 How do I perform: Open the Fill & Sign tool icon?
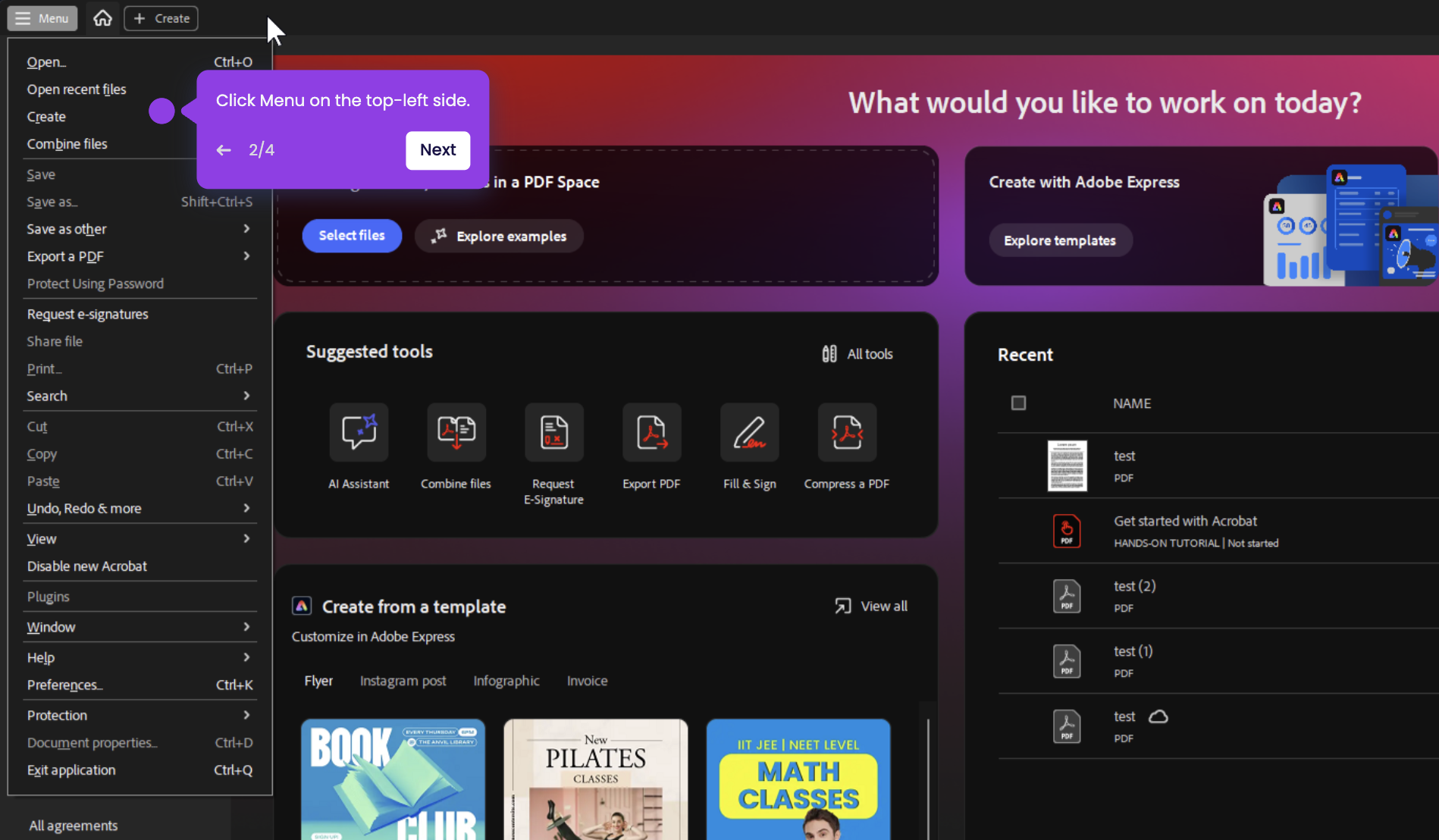coord(750,432)
